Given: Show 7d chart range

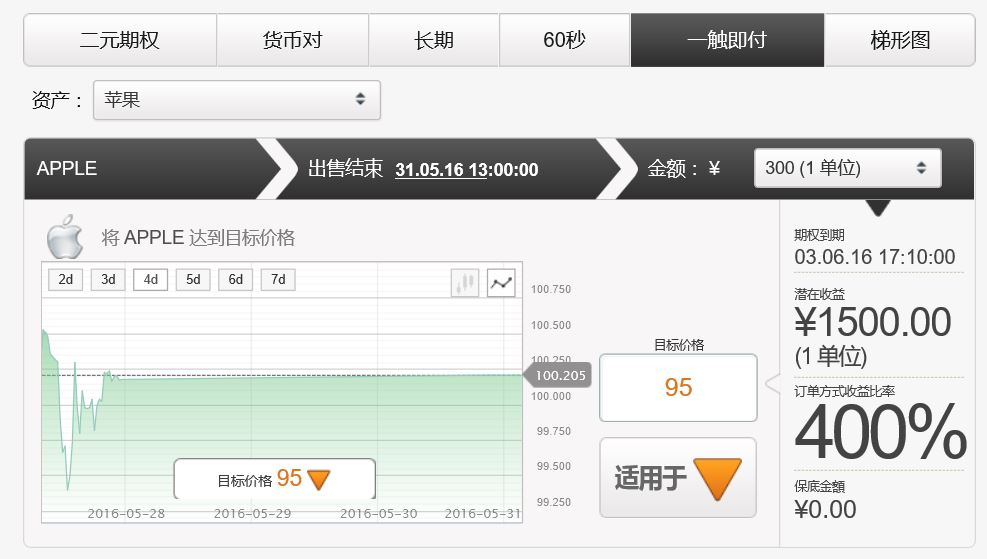Looking at the screenshot, I should pyautogui.click(x=278, y=280).
